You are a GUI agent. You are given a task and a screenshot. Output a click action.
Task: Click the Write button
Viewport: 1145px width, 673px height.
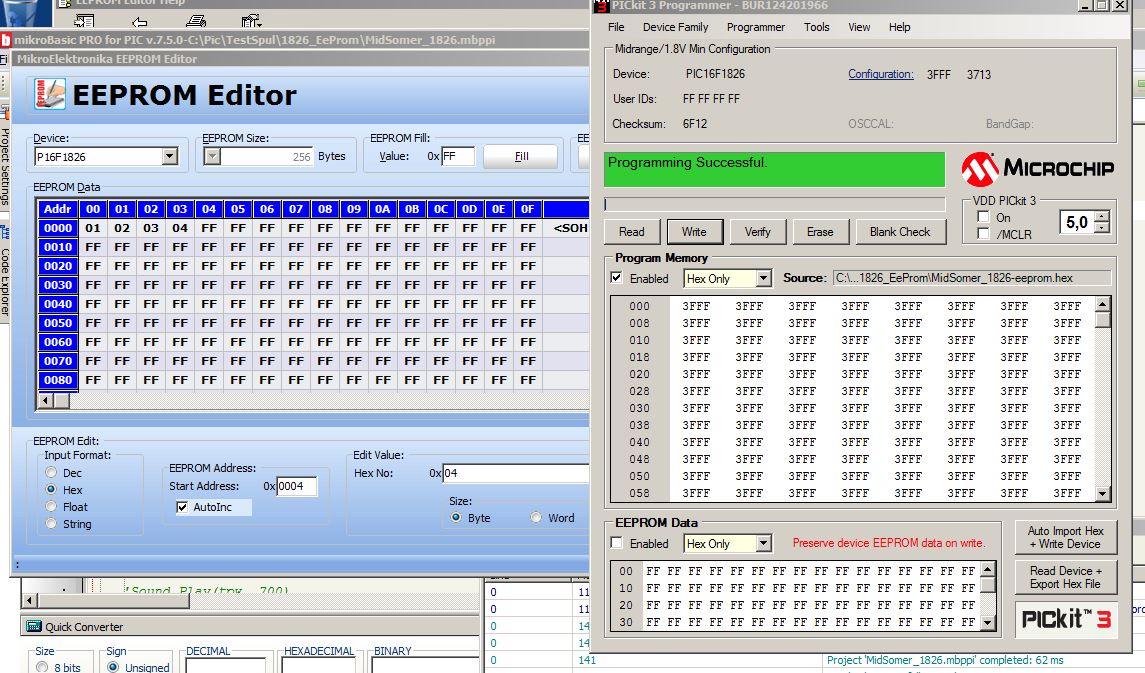coord(694,231)
